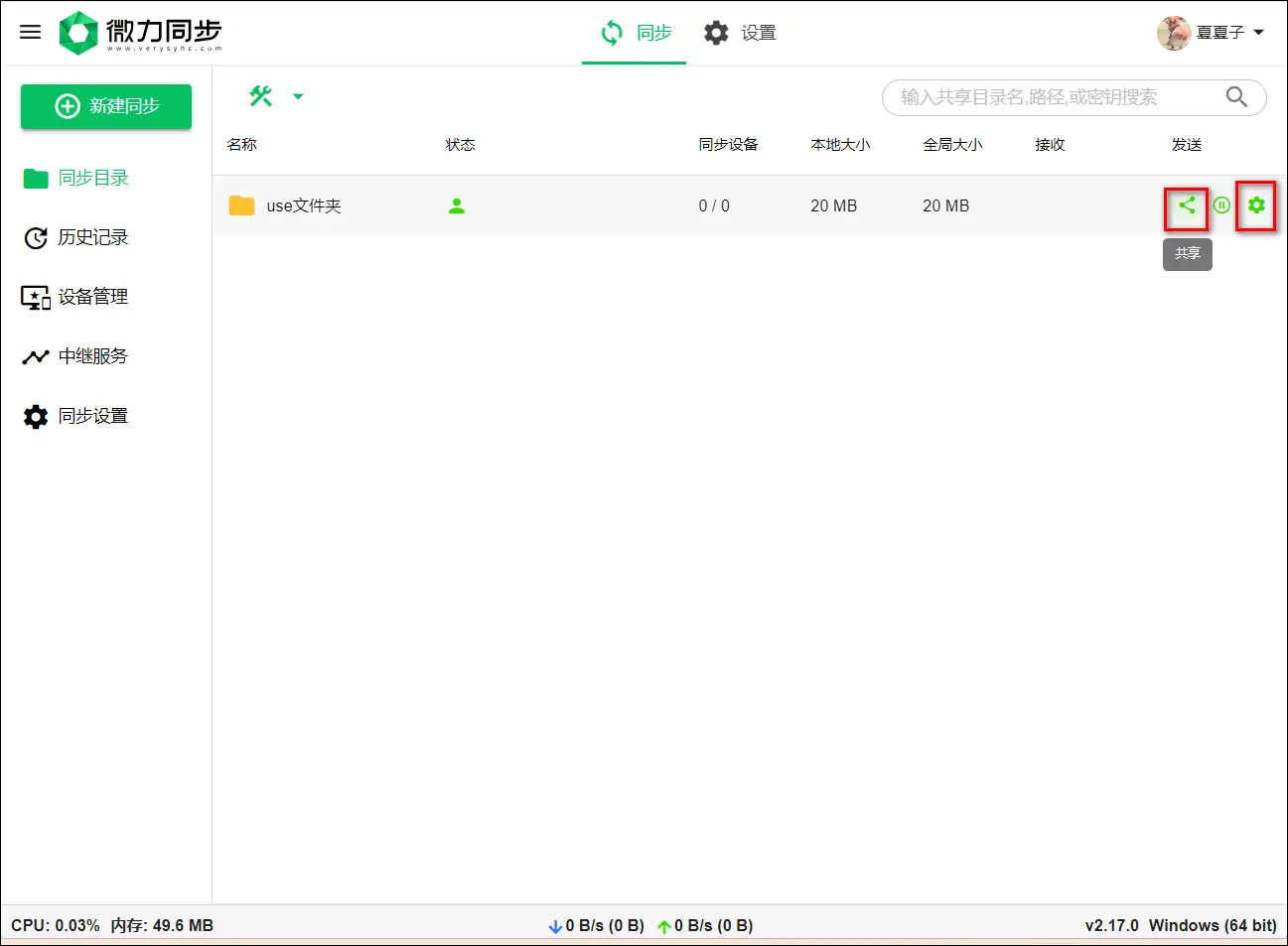Open 同步设置 in the sidebar
1288x946 pixels.
[x=76, y=416]
